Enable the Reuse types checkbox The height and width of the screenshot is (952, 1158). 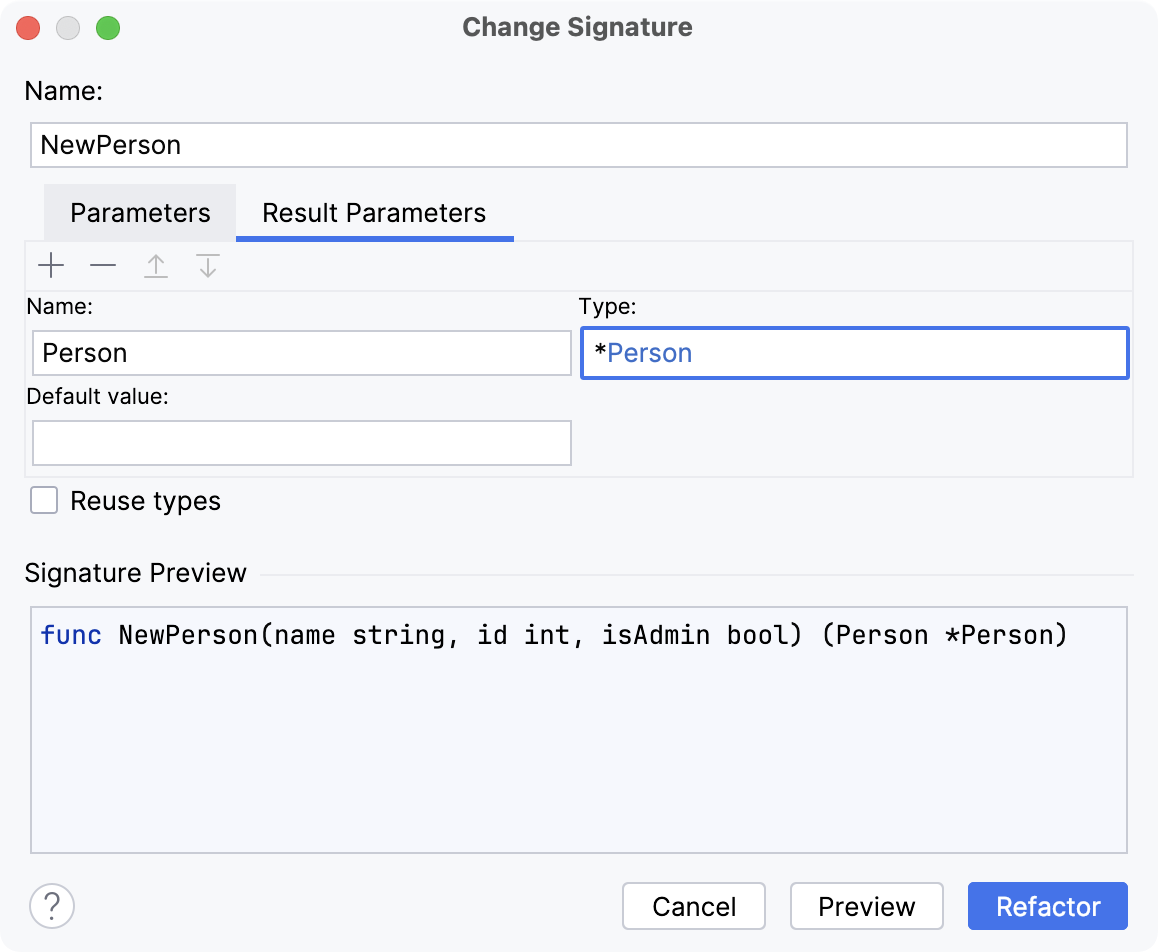tap(43, 501)
